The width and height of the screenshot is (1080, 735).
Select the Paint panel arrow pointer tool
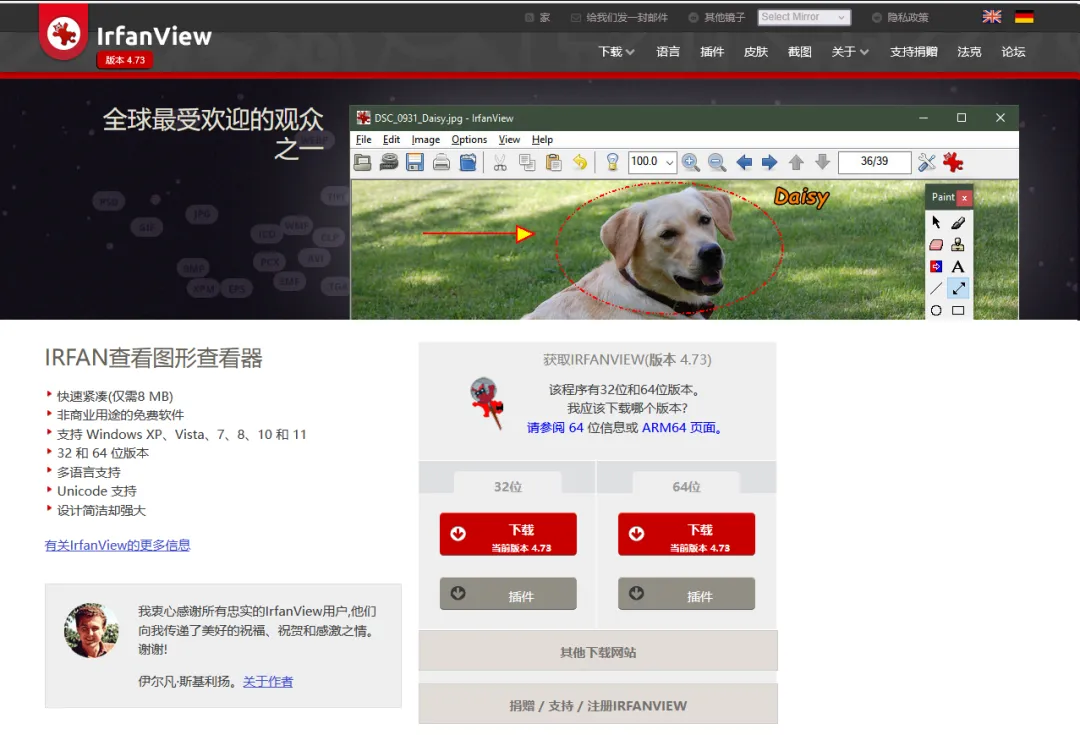pyautogui.click(x=936, y=222)
